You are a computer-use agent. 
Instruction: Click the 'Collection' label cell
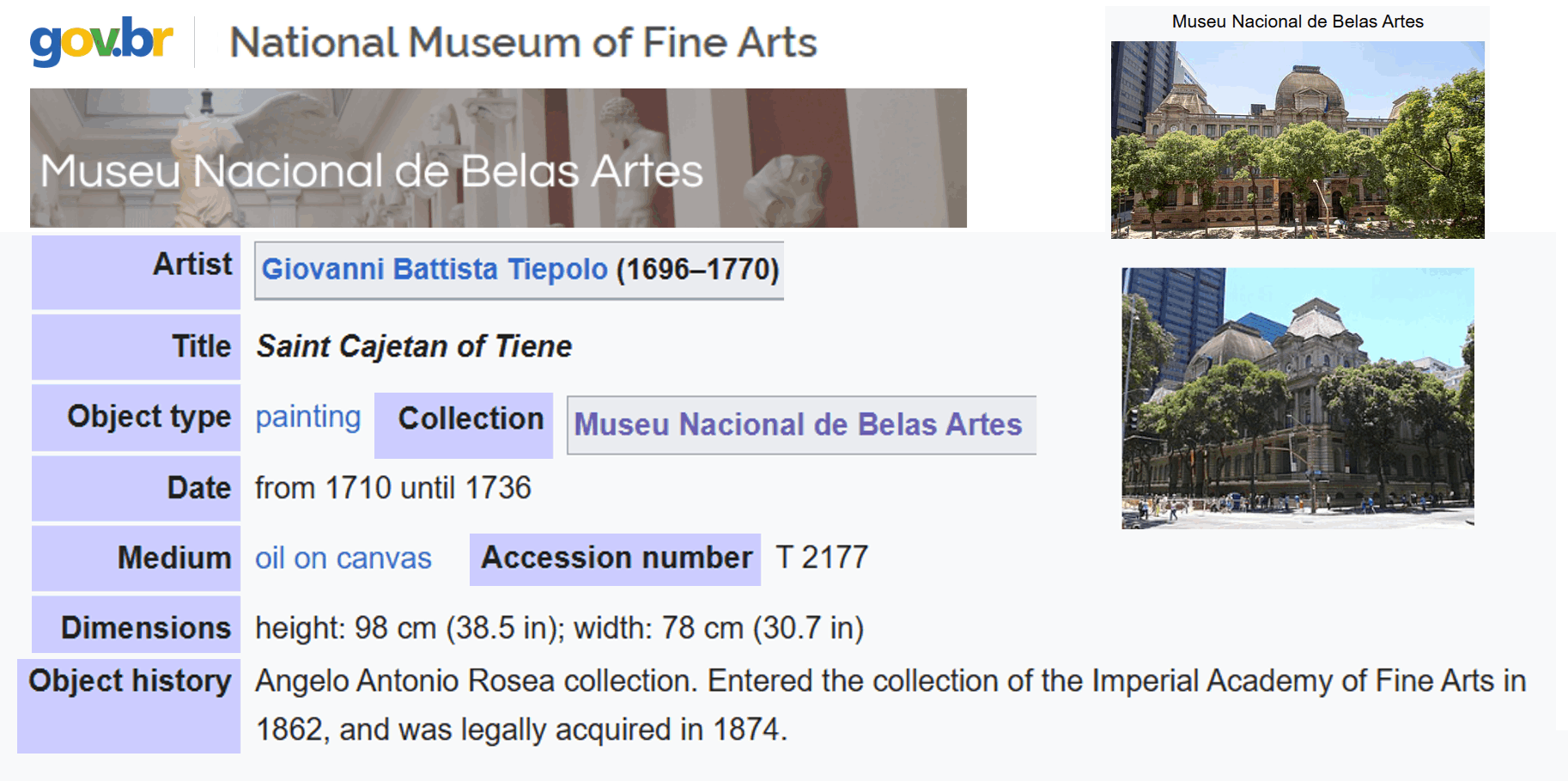point(470,419)
